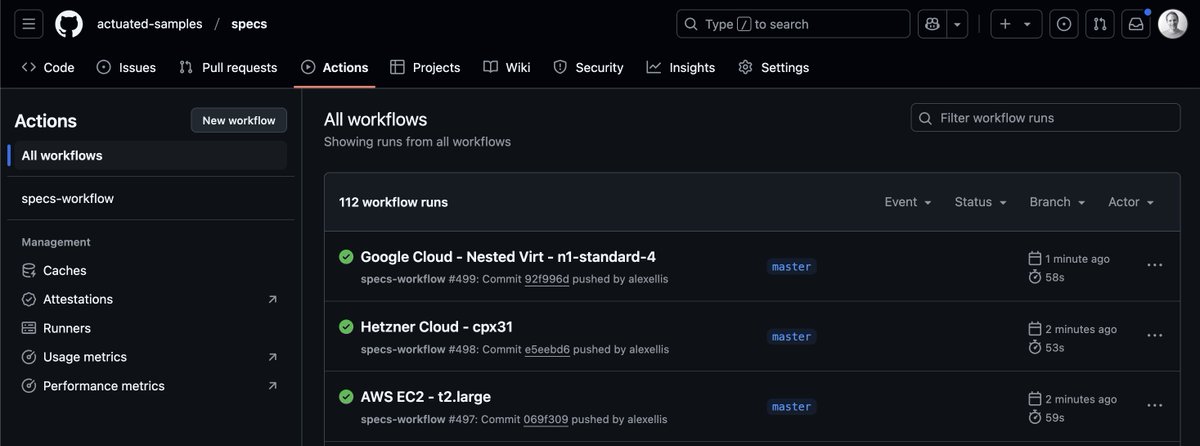Open the hamburger navigation menu
The image size is (1200, 446).
tap(29, 24)
